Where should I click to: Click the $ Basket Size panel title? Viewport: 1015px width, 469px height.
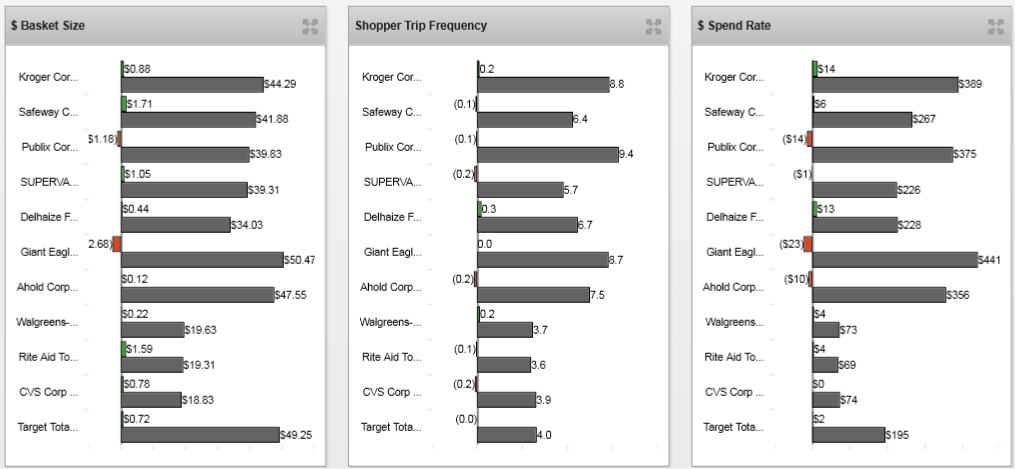coord(48,25)
